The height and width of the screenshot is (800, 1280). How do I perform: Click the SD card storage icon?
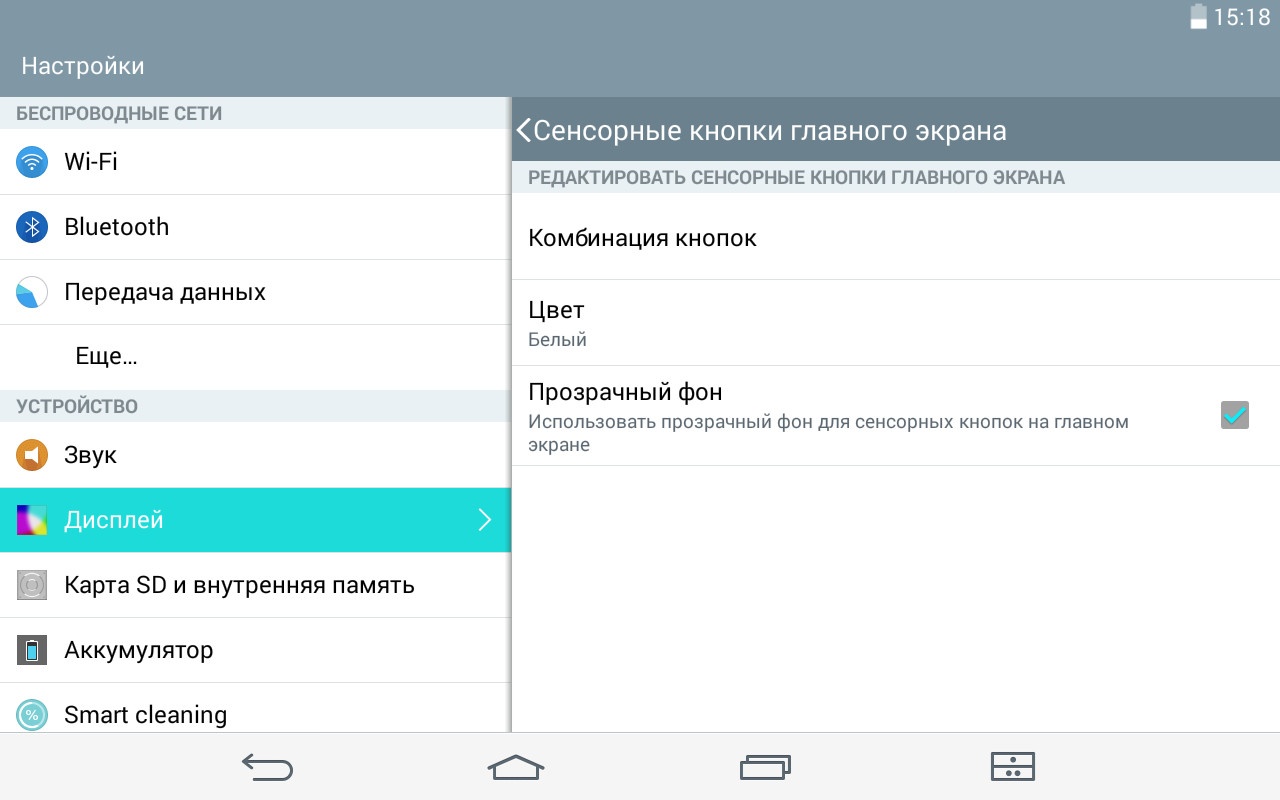tap(32, 585)
